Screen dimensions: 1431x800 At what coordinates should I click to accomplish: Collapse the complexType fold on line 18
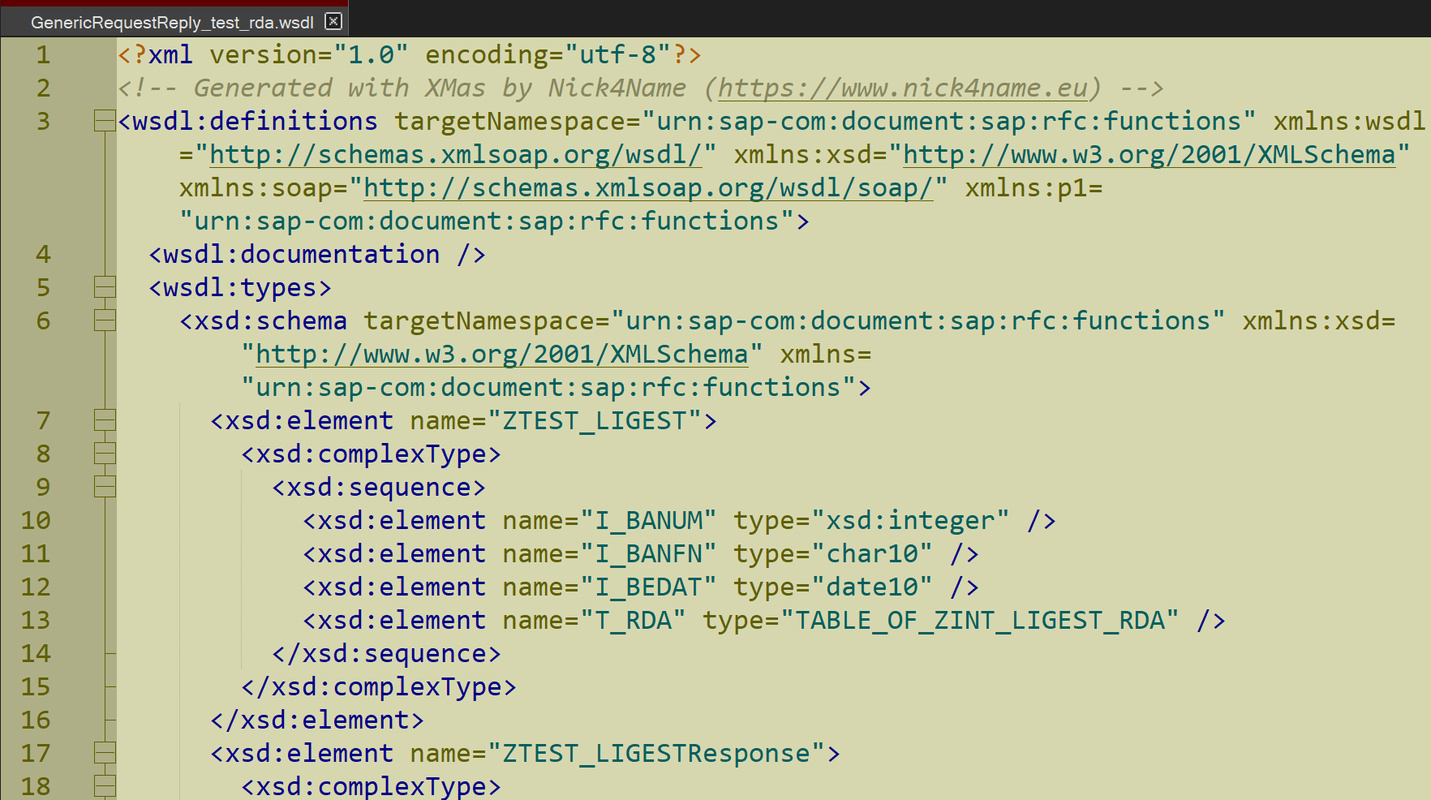coord(104,786)
